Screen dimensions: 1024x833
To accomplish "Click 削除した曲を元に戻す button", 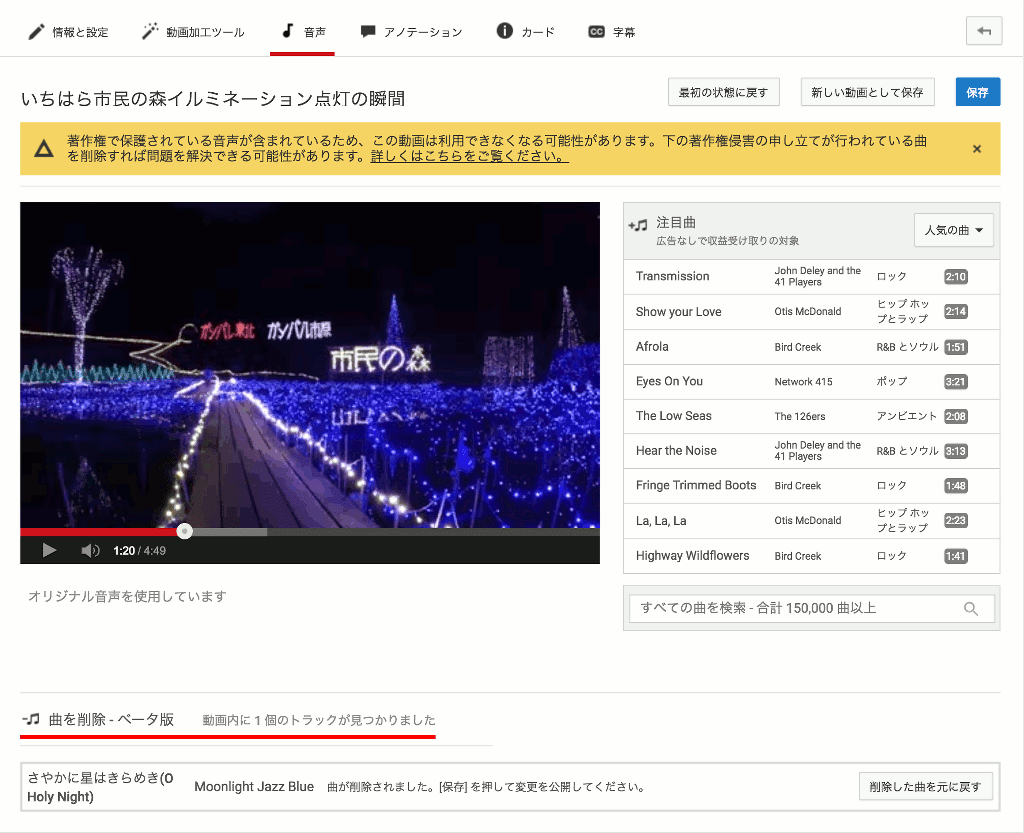I will pyautogui.click(x=925, y=787).
